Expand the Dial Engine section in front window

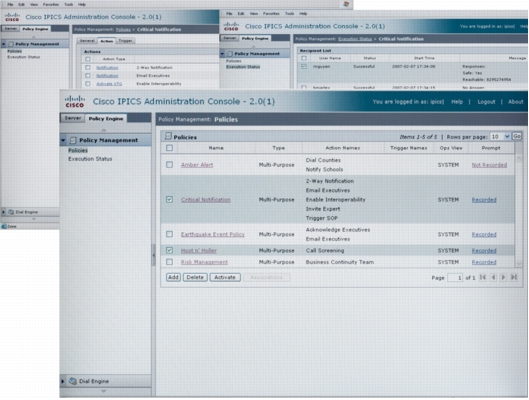(63, 381)
